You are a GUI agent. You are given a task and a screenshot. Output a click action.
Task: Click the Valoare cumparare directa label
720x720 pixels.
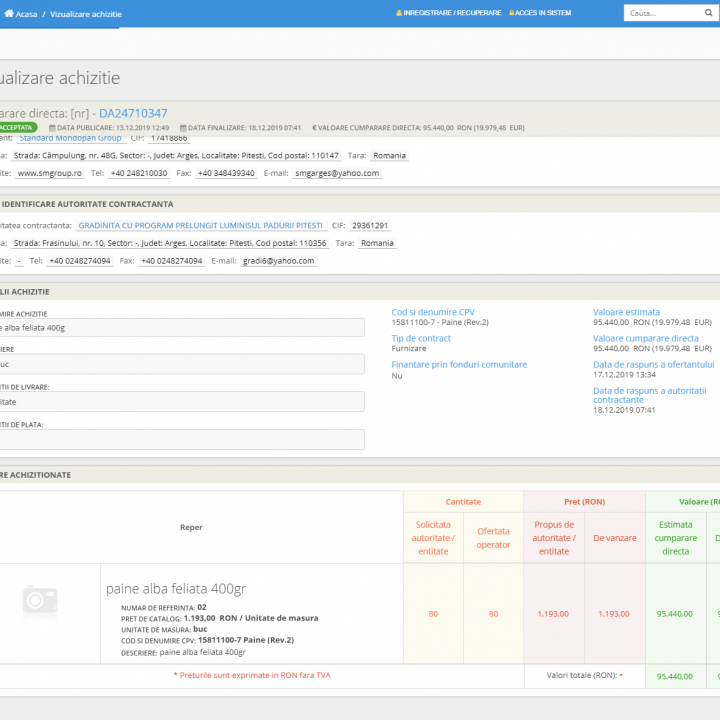coord(646,338)
